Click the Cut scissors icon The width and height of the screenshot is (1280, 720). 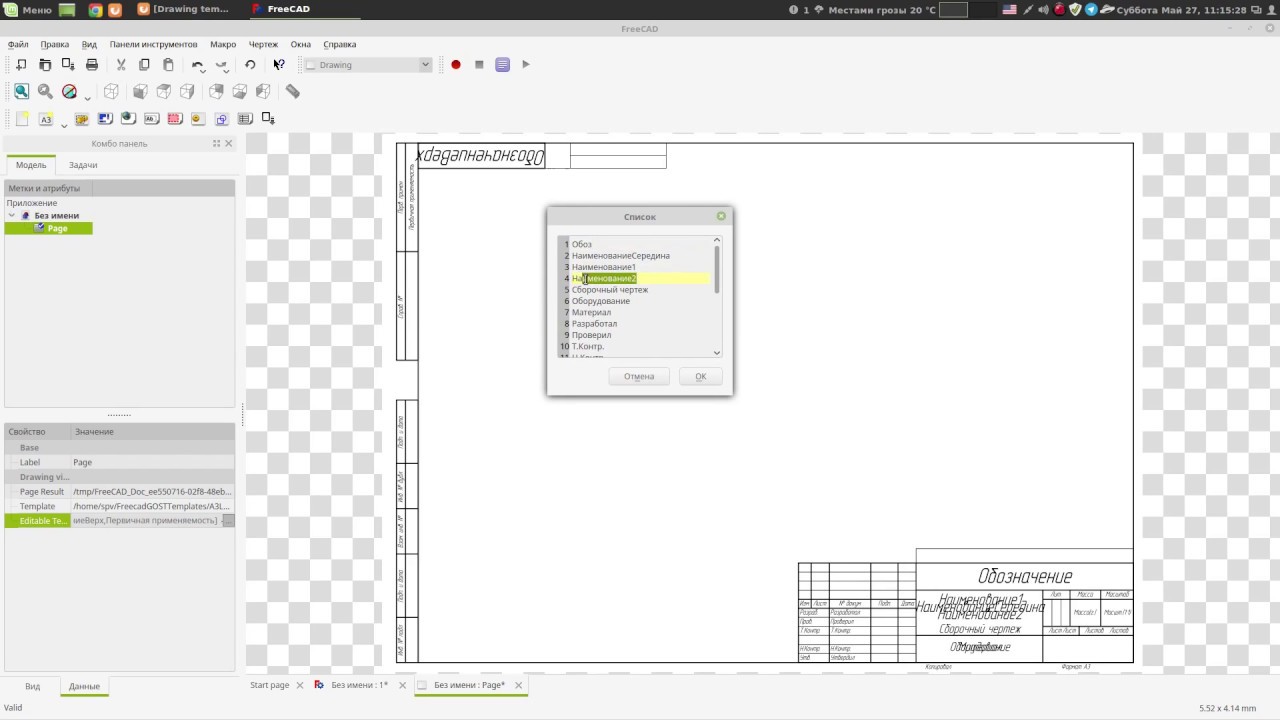121,64
